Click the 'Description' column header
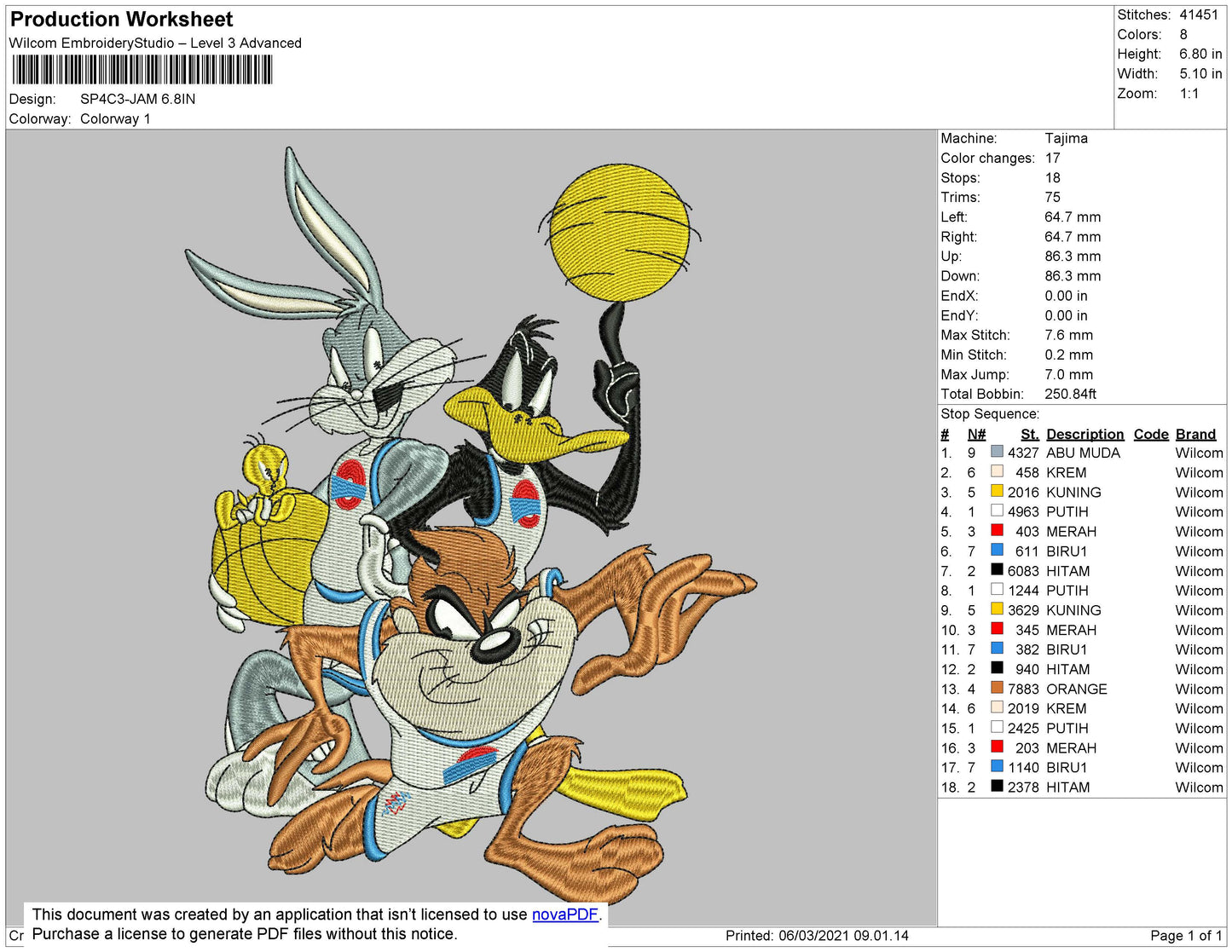This screenshot has height=952, width=1232. (1085, 435)
